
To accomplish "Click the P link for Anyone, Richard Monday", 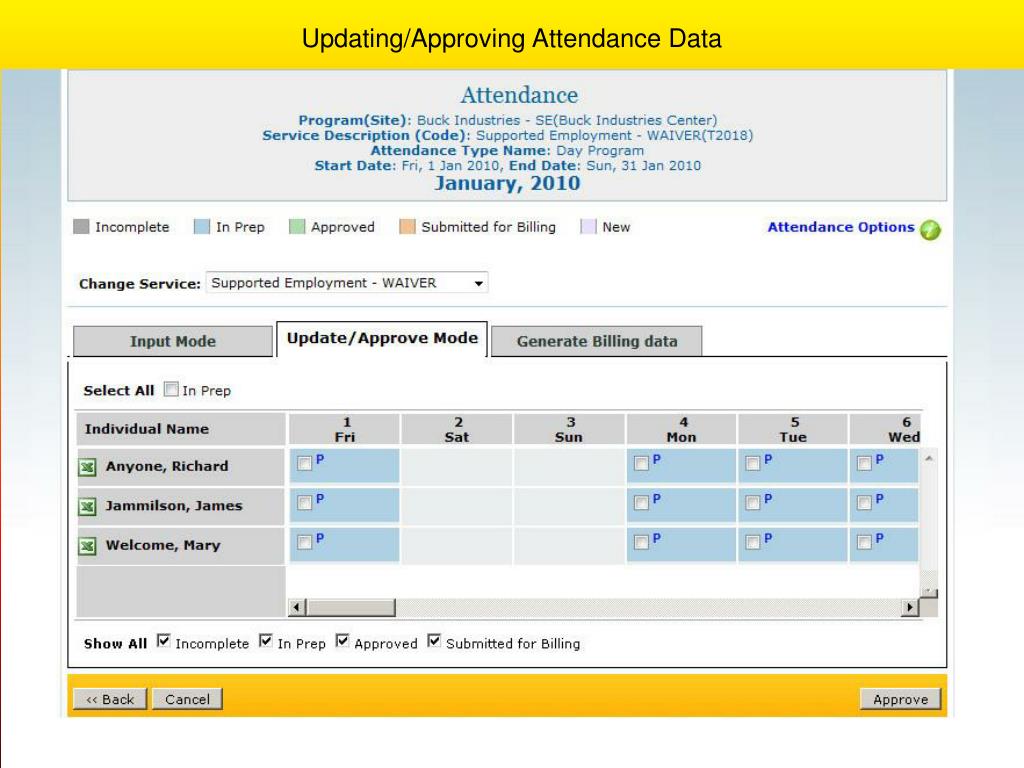I will [656, 460].
